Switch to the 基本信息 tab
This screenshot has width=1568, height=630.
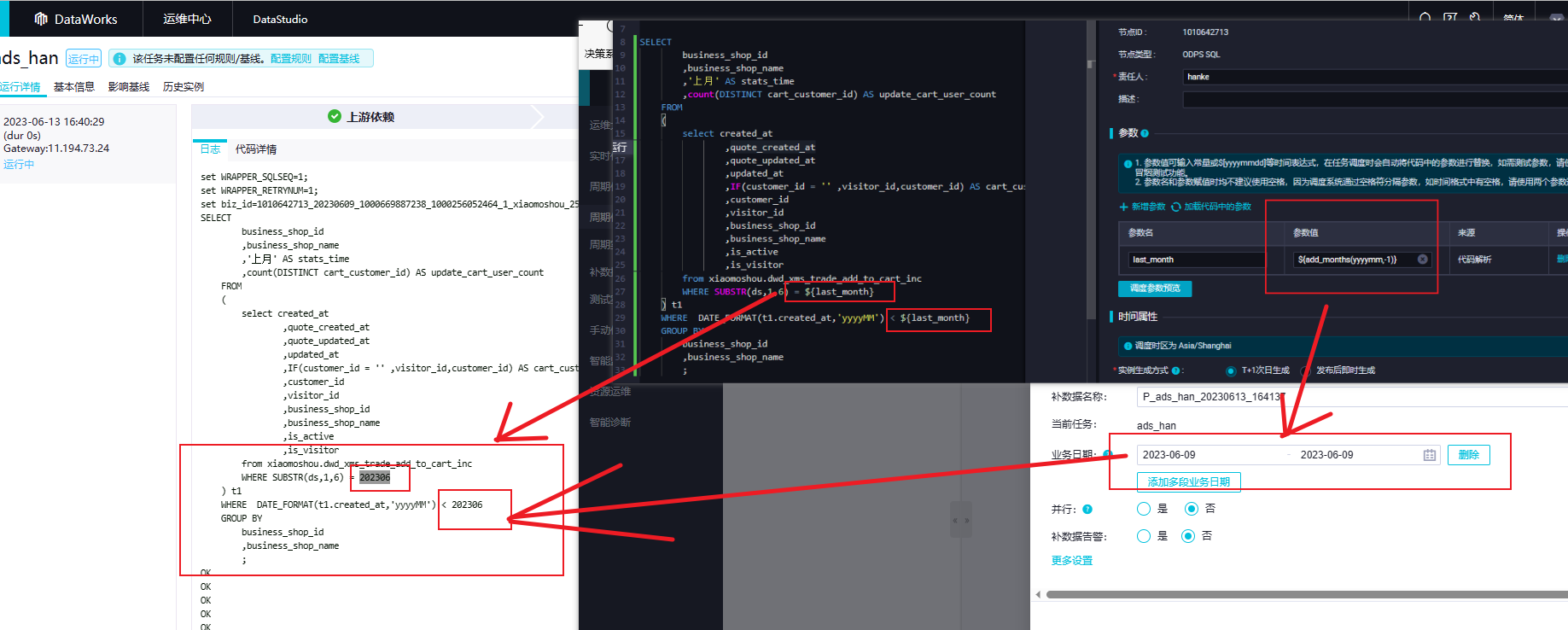74,87
